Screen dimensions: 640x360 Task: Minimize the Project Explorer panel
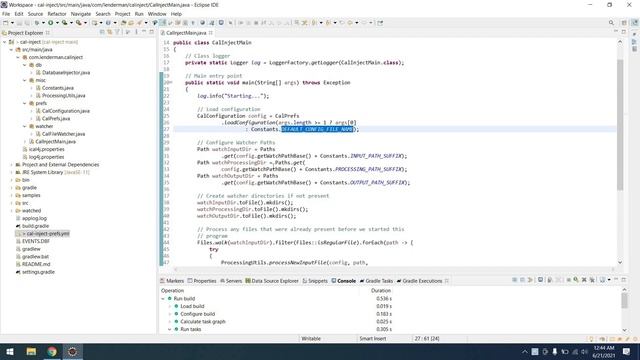(144, 32)
